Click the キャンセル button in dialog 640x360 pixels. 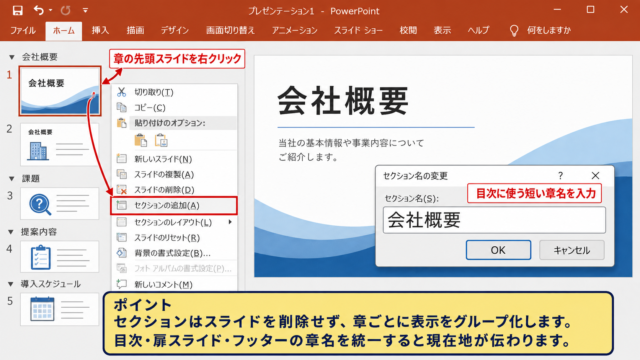pyautogui.click(x=571, y=250)
